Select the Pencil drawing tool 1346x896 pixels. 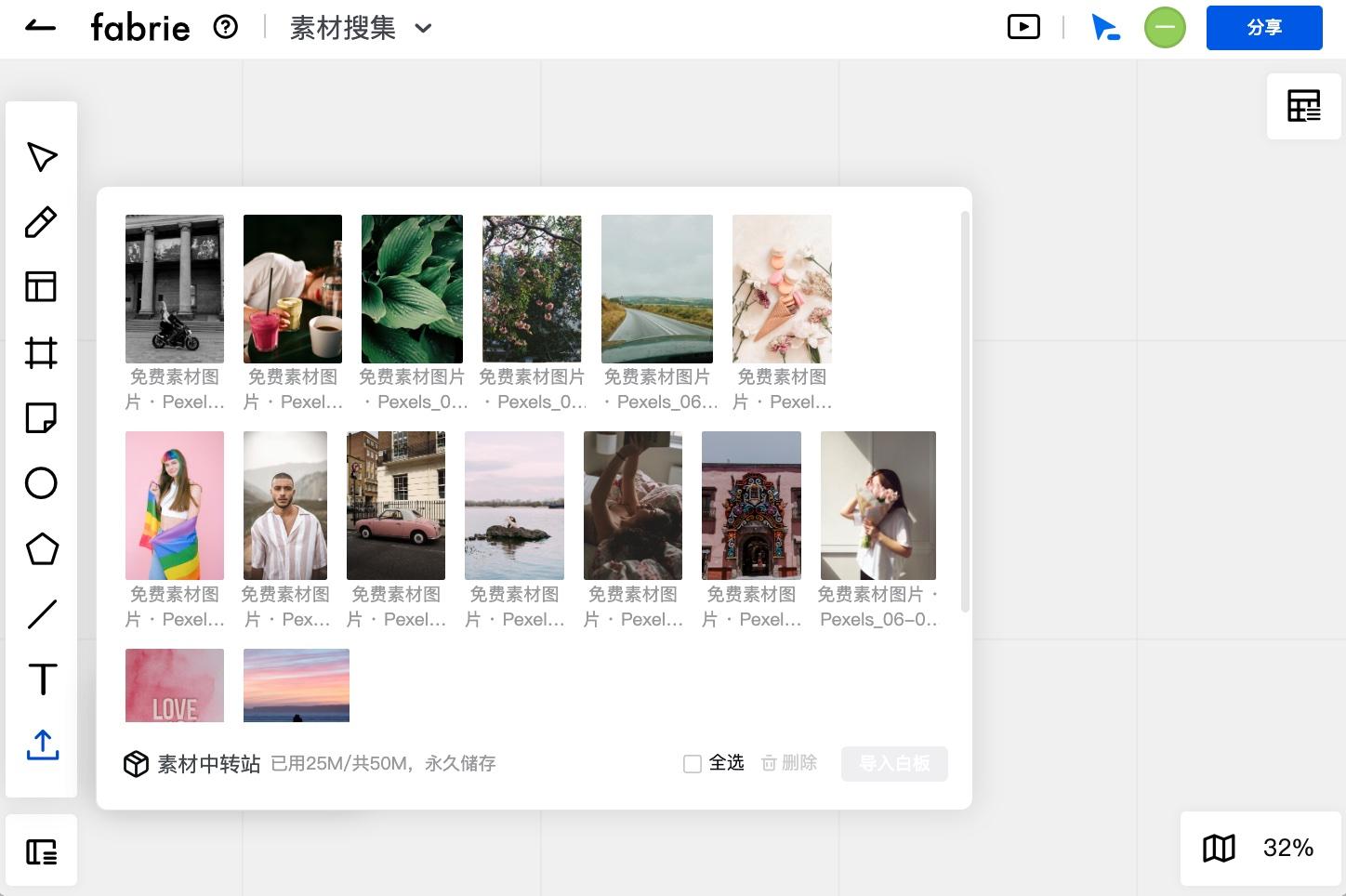(x=41, y=222)
